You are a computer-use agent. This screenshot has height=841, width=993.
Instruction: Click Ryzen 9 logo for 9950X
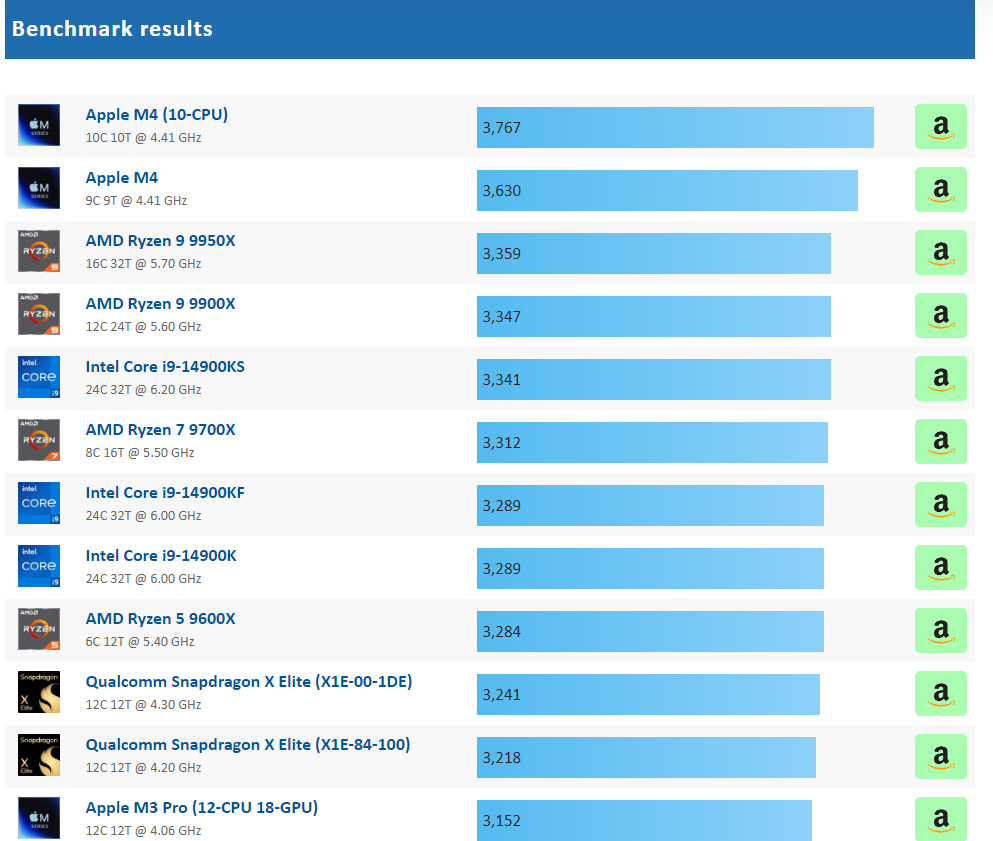pyautogui.click(x=39, y=251)
